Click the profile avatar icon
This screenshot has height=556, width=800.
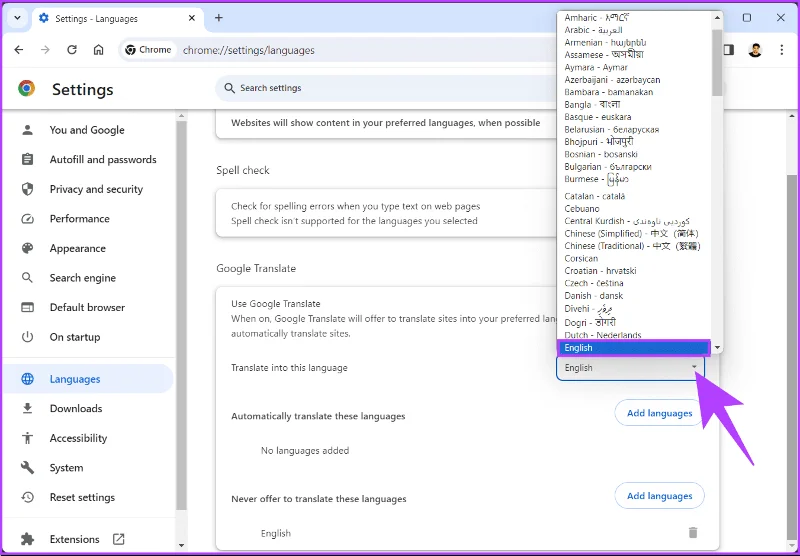pos(755,49)
